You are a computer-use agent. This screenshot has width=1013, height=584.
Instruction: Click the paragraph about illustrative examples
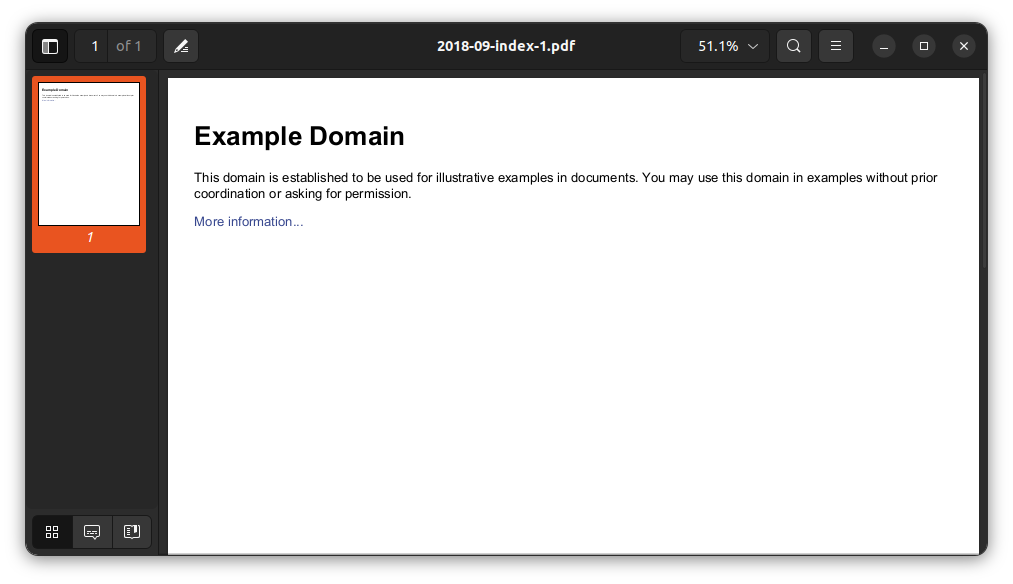click(x=565, y=185)
